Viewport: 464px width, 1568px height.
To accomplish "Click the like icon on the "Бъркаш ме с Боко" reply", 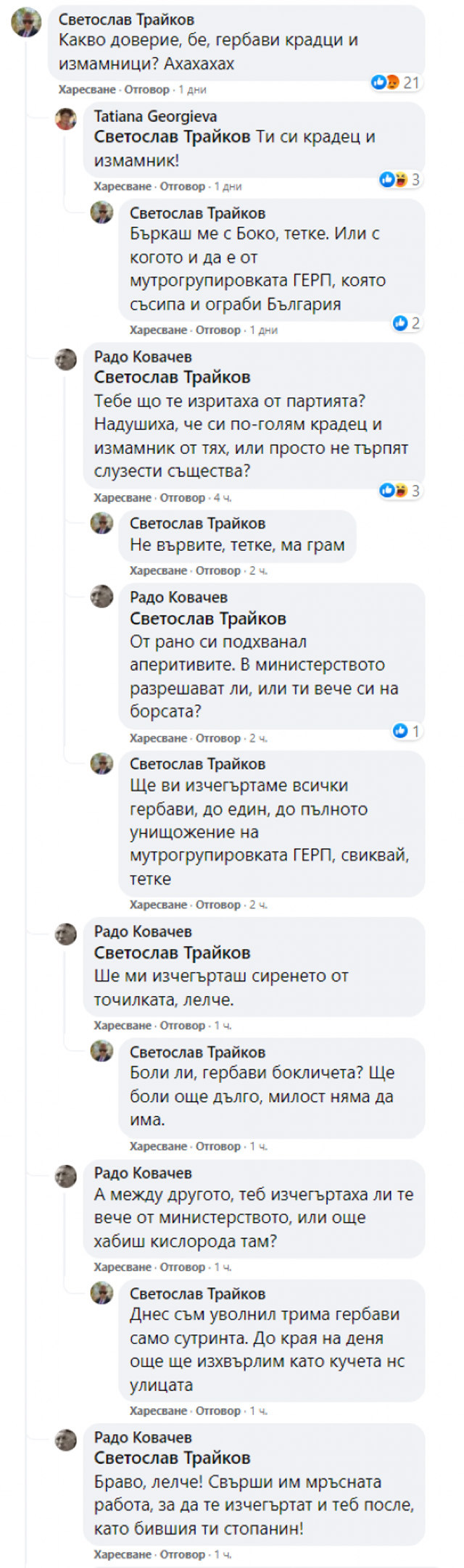I will point(400,323).
